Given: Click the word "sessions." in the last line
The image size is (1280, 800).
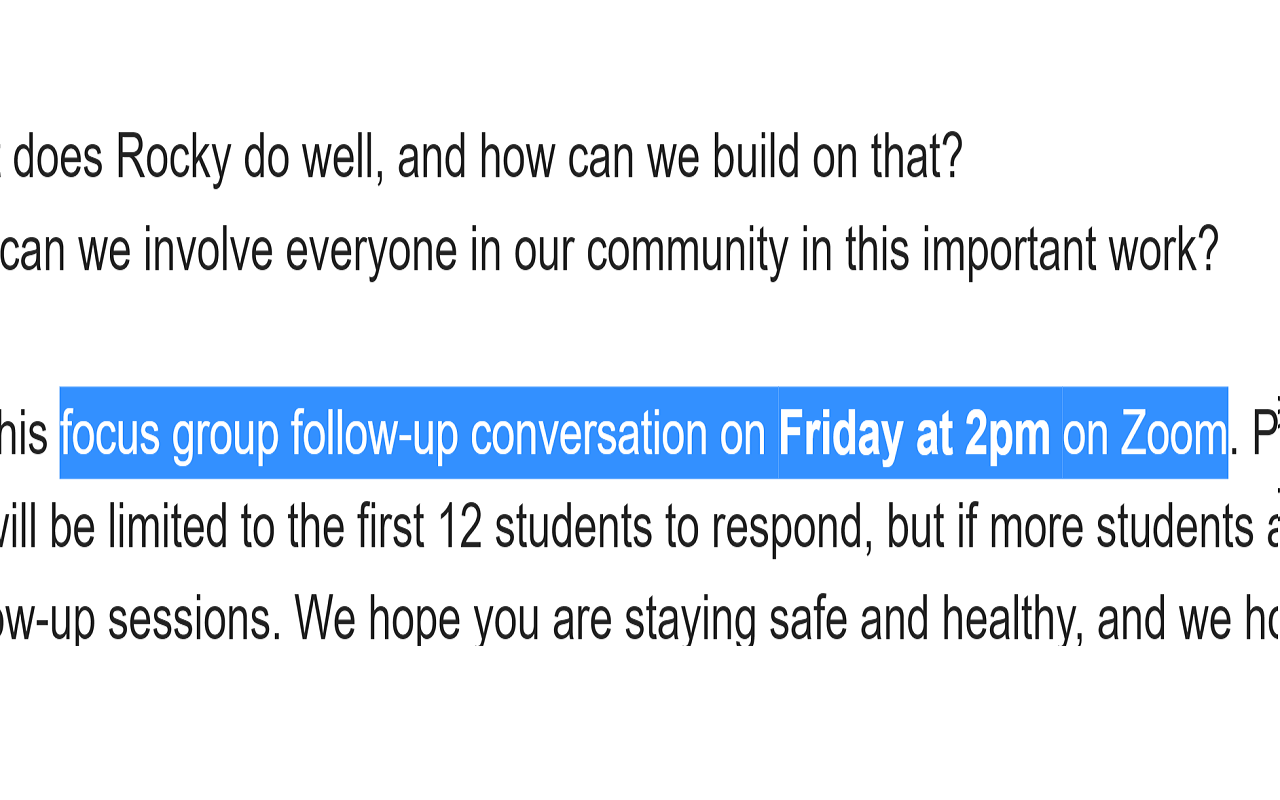Looking at the screenshot, I should pos(194,621).
